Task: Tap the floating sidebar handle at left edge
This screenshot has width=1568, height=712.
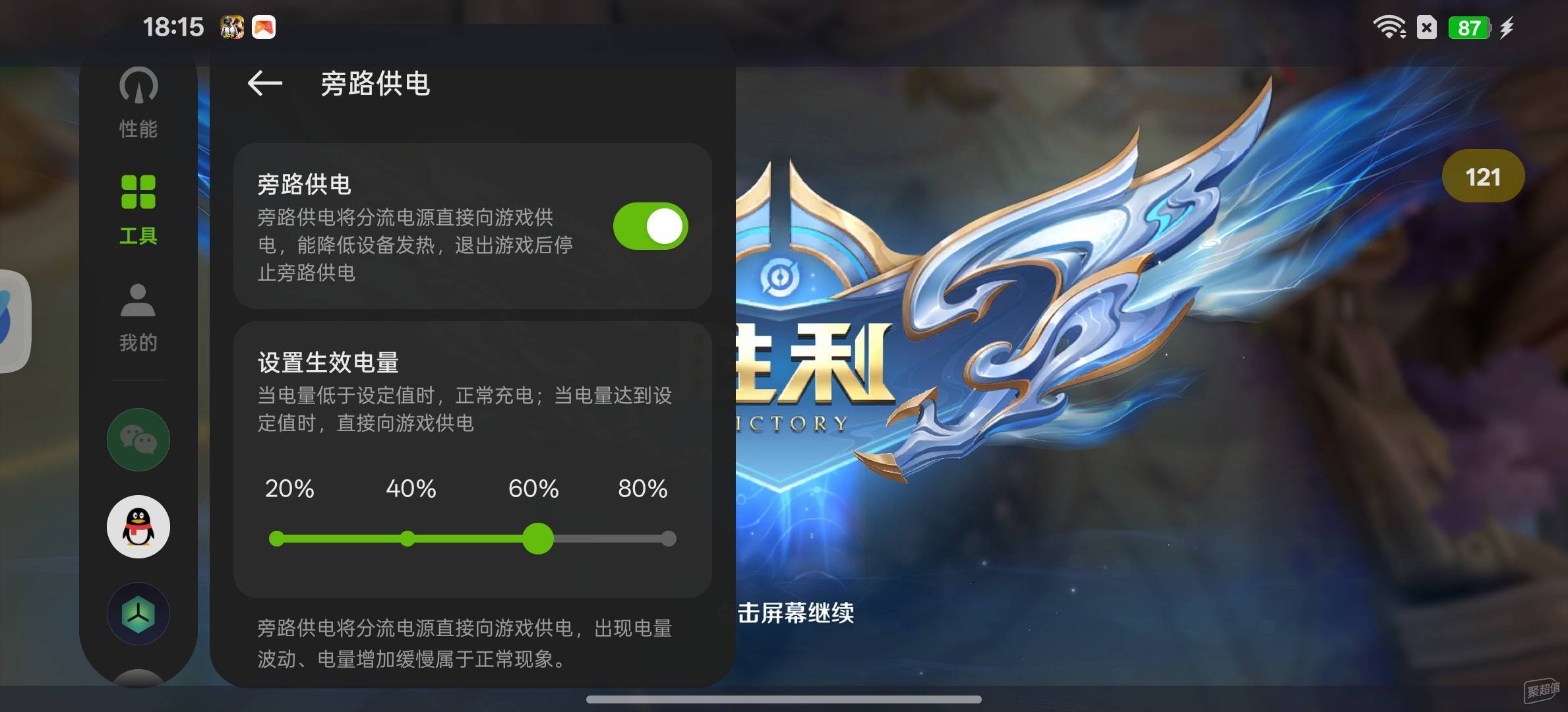Action: (x=13, y=321)
